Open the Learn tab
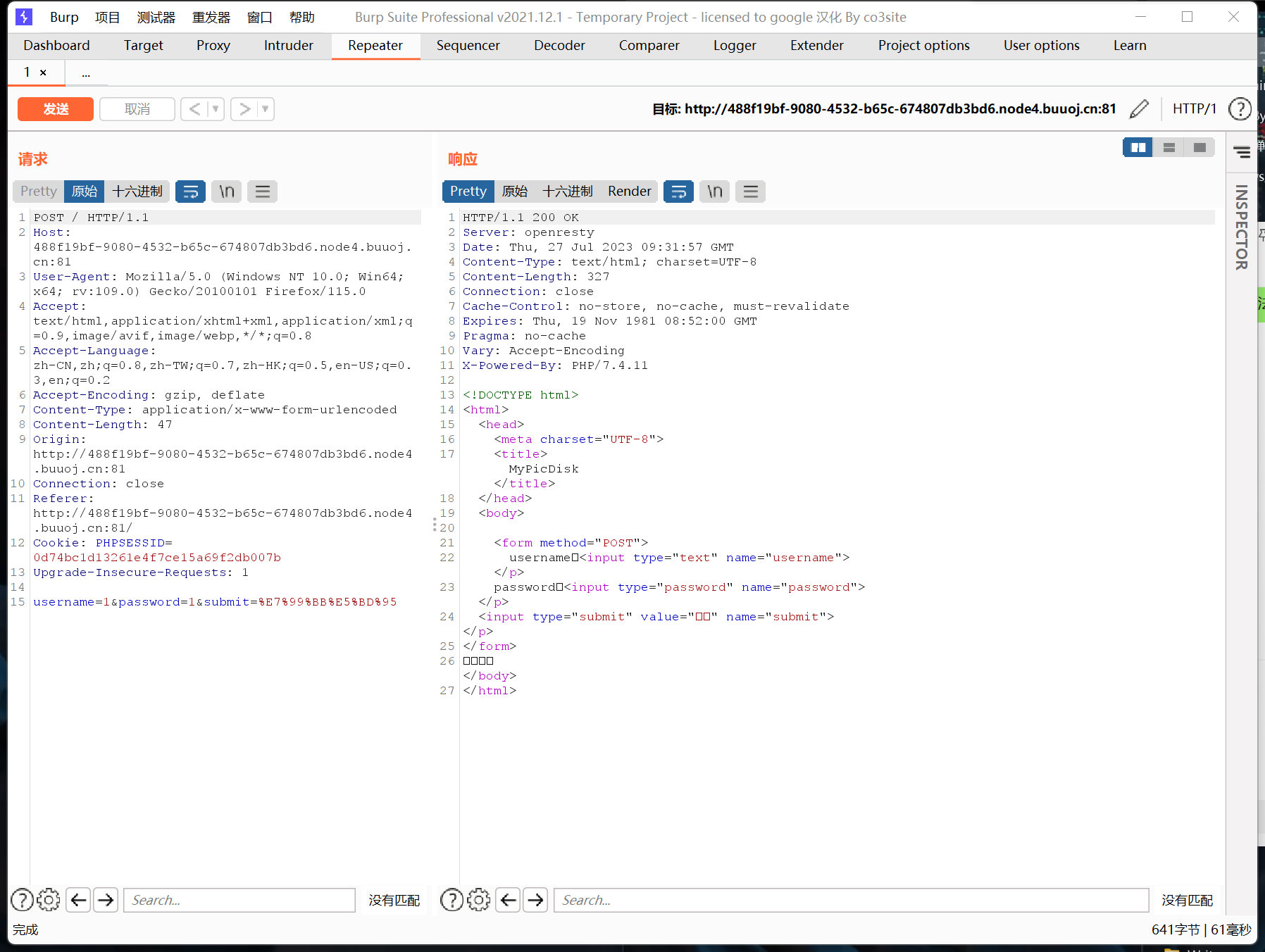This screenshot has height=952, width=1265. pos(1129,46)
